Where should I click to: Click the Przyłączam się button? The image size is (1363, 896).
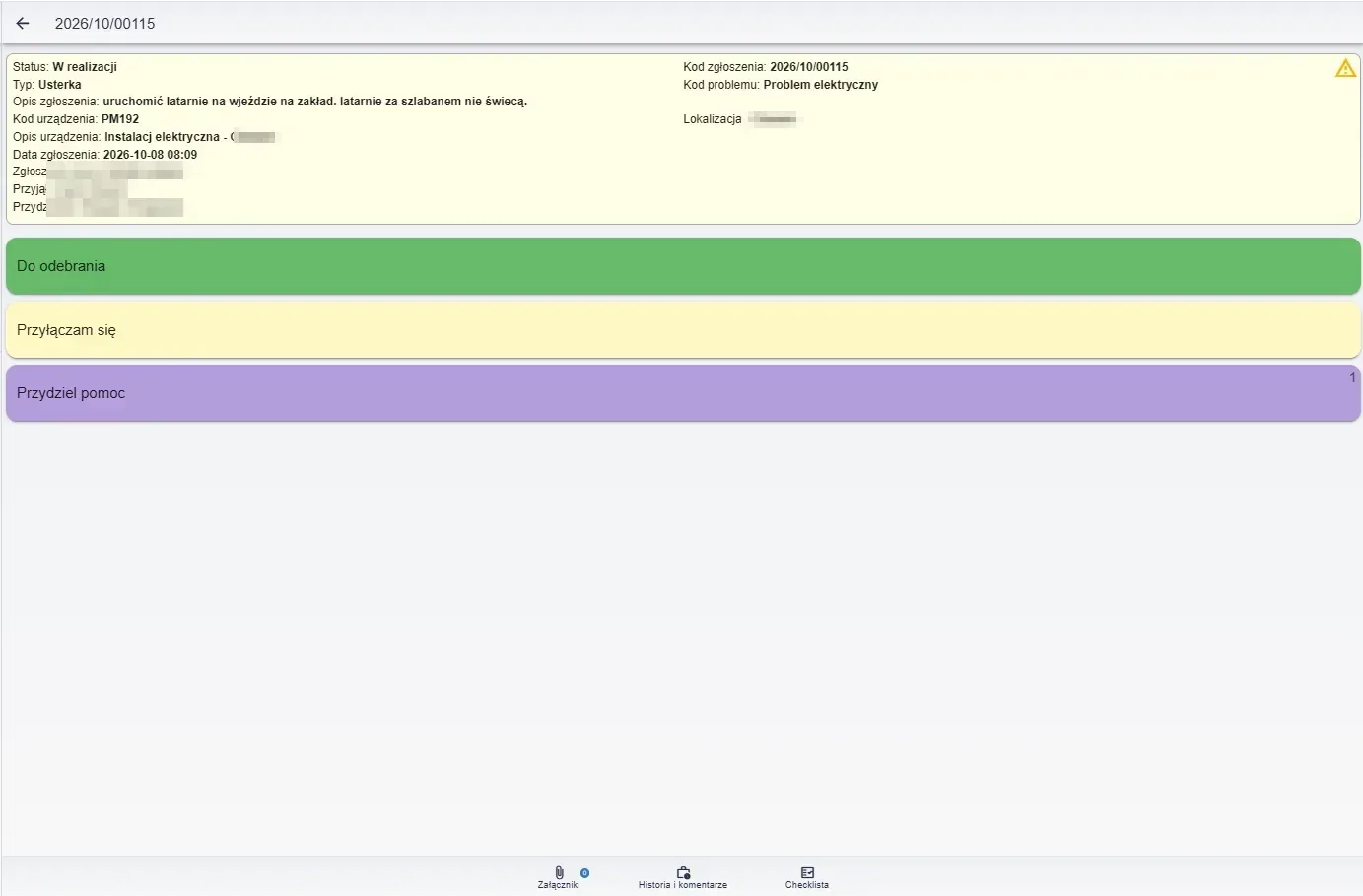(683, 330)
